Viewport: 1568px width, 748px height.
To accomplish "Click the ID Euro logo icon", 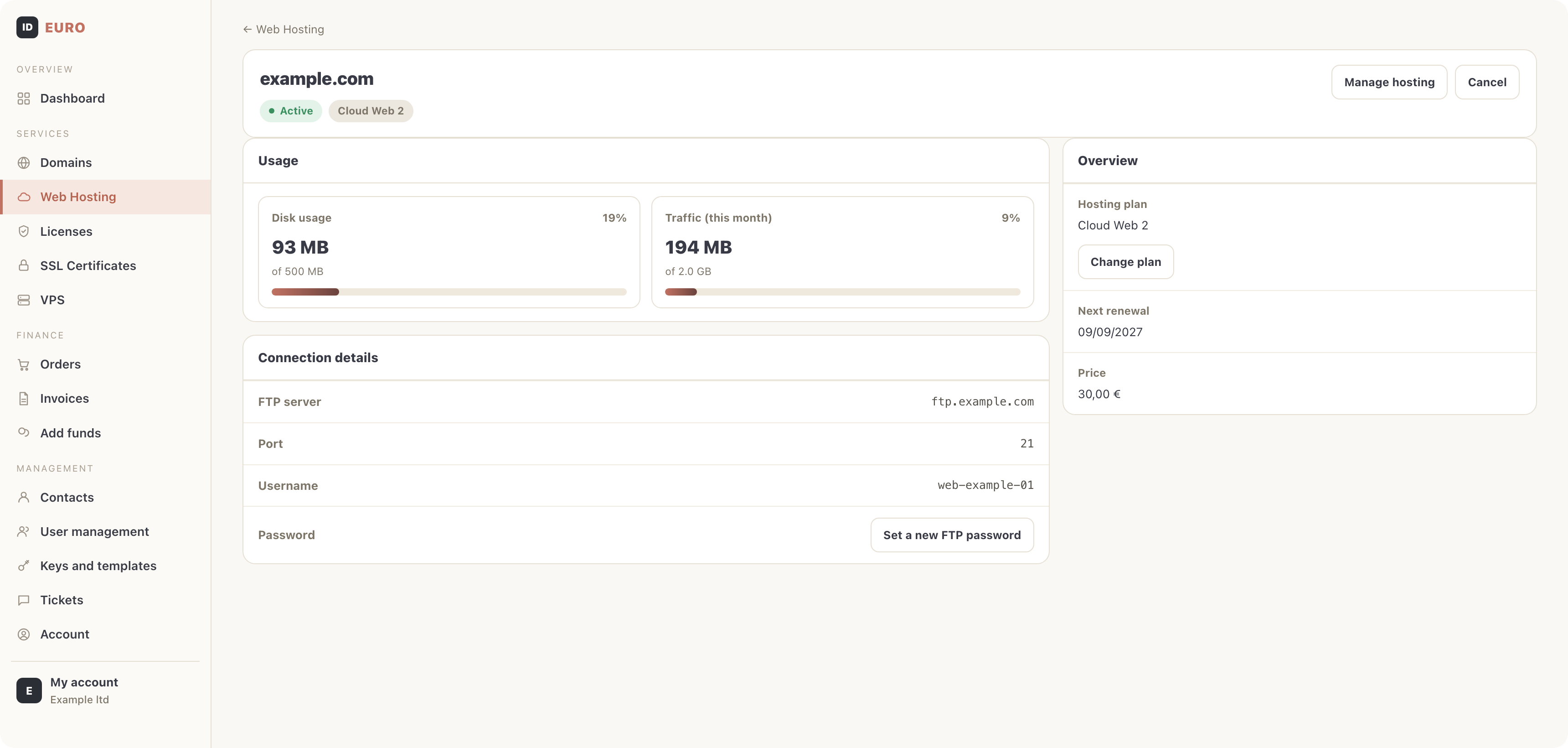I will click(27, 27).
